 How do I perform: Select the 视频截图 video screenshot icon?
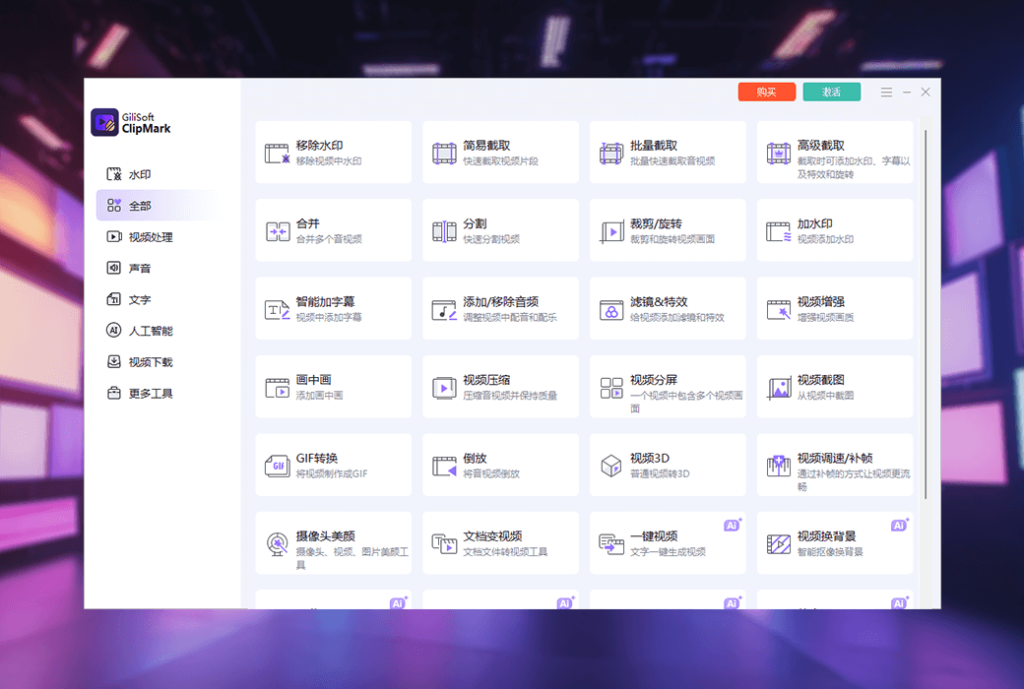tap(778, 388)
